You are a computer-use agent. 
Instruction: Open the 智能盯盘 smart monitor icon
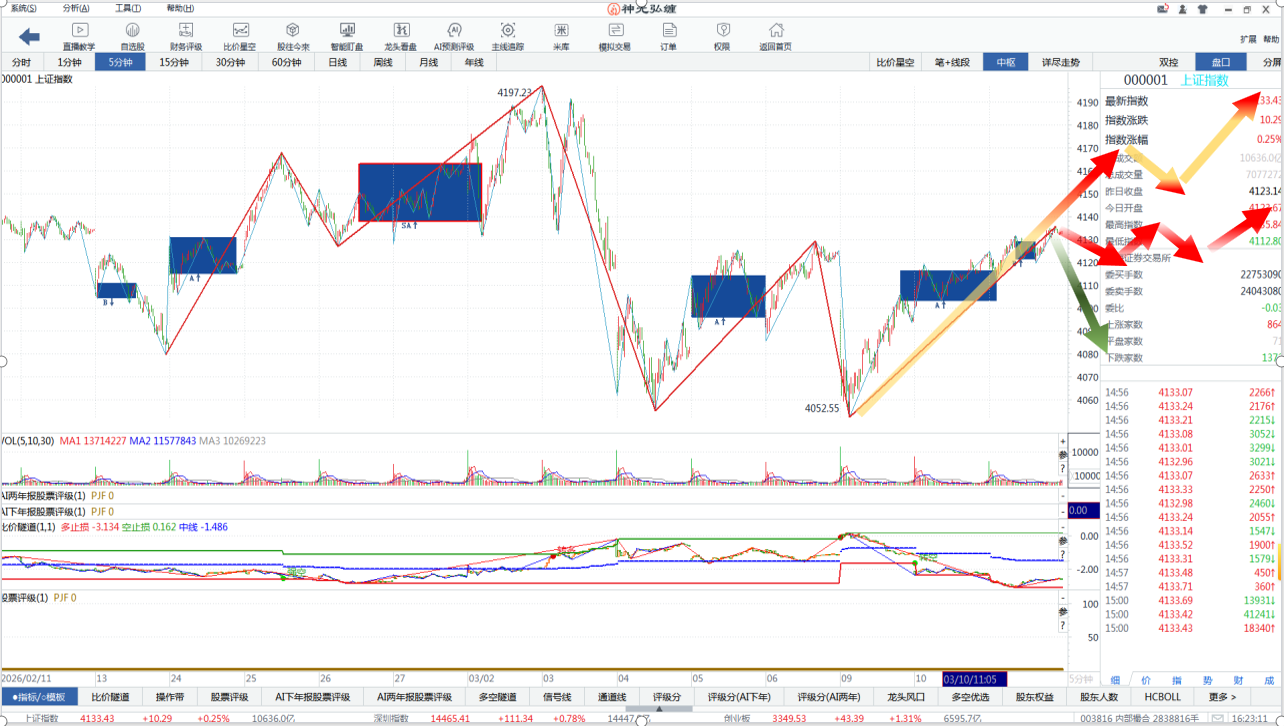pos(347,37)
